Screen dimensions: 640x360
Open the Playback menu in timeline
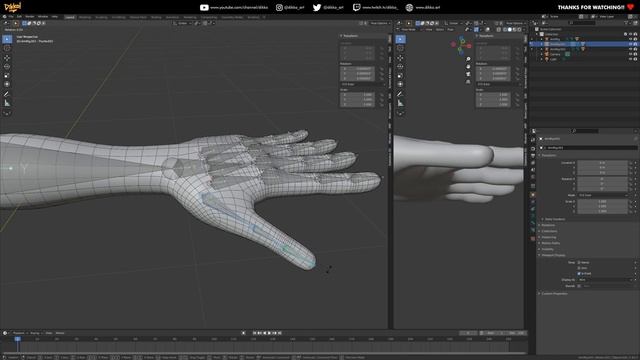tap(20, 333)
